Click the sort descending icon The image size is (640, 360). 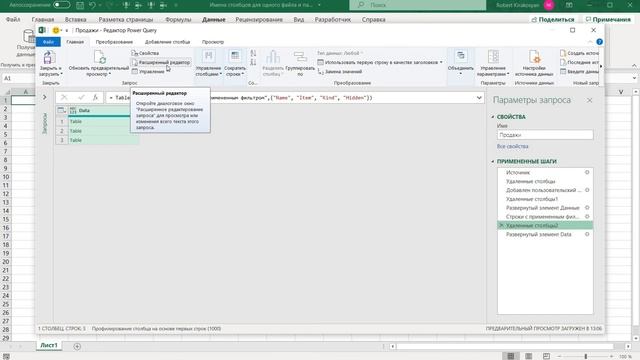pos(253,62)
